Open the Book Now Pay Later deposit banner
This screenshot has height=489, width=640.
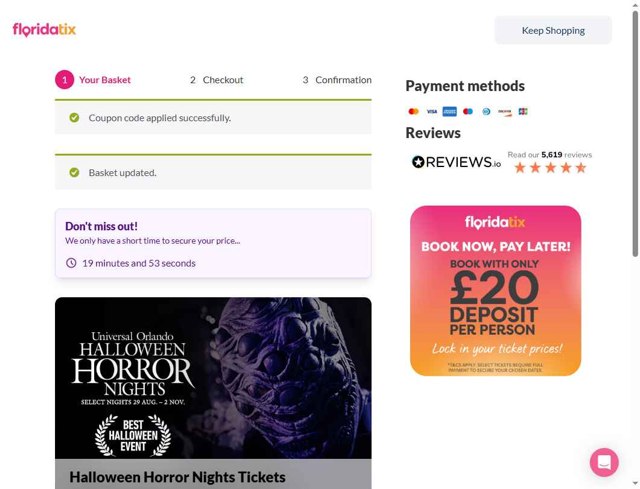pyautogui.click(x=496, y=291)
